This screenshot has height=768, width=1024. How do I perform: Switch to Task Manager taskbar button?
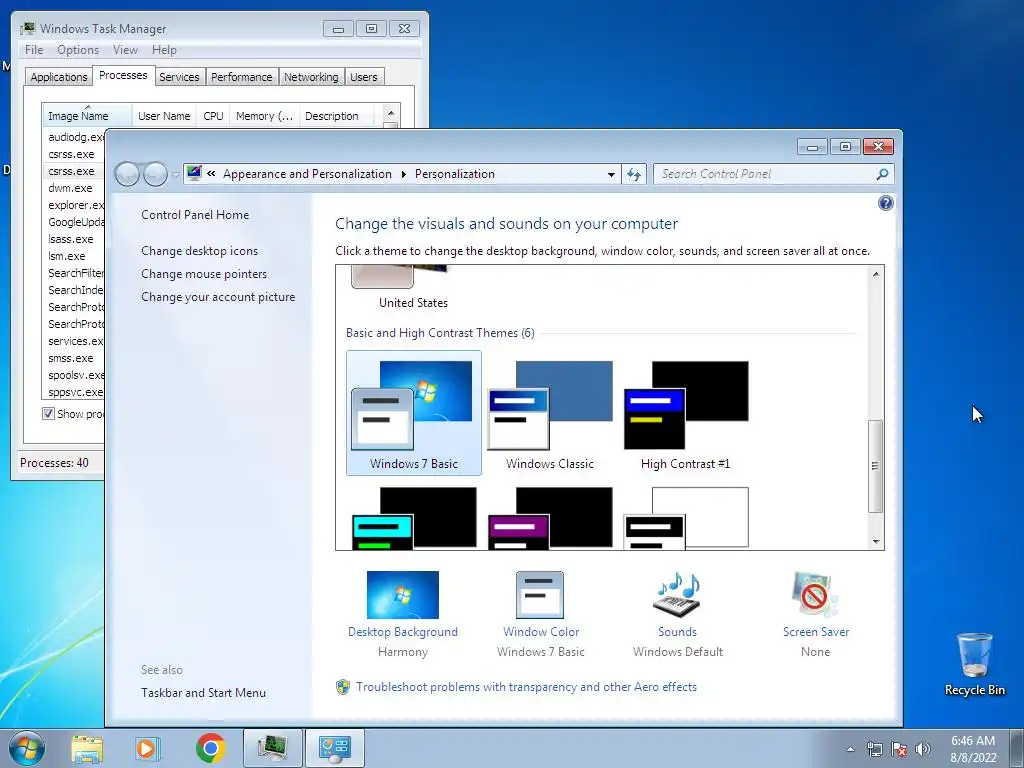pos(272,748)
